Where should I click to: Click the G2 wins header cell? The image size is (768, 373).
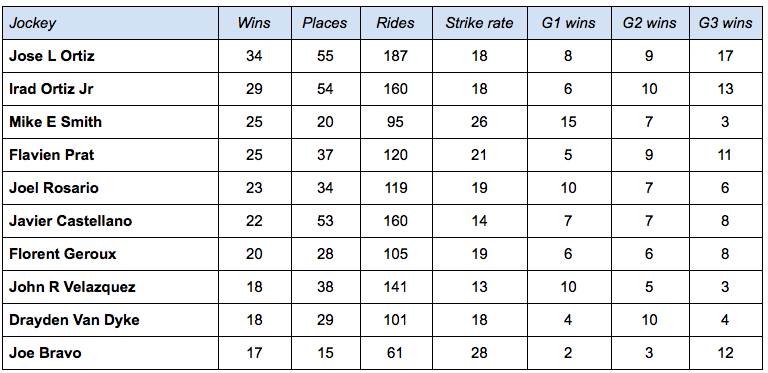point(650,23)
